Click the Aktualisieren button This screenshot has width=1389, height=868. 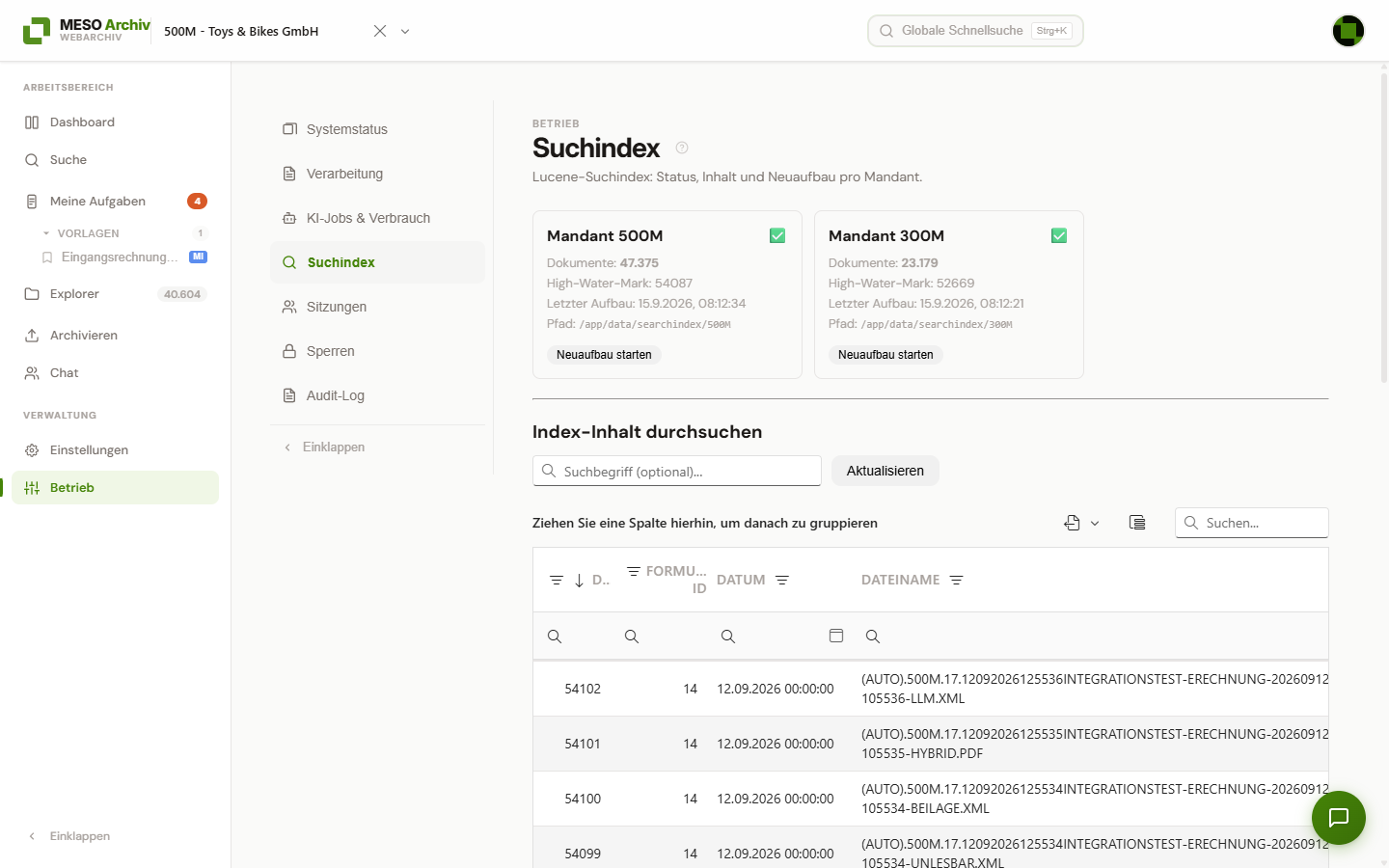[885, 471]
